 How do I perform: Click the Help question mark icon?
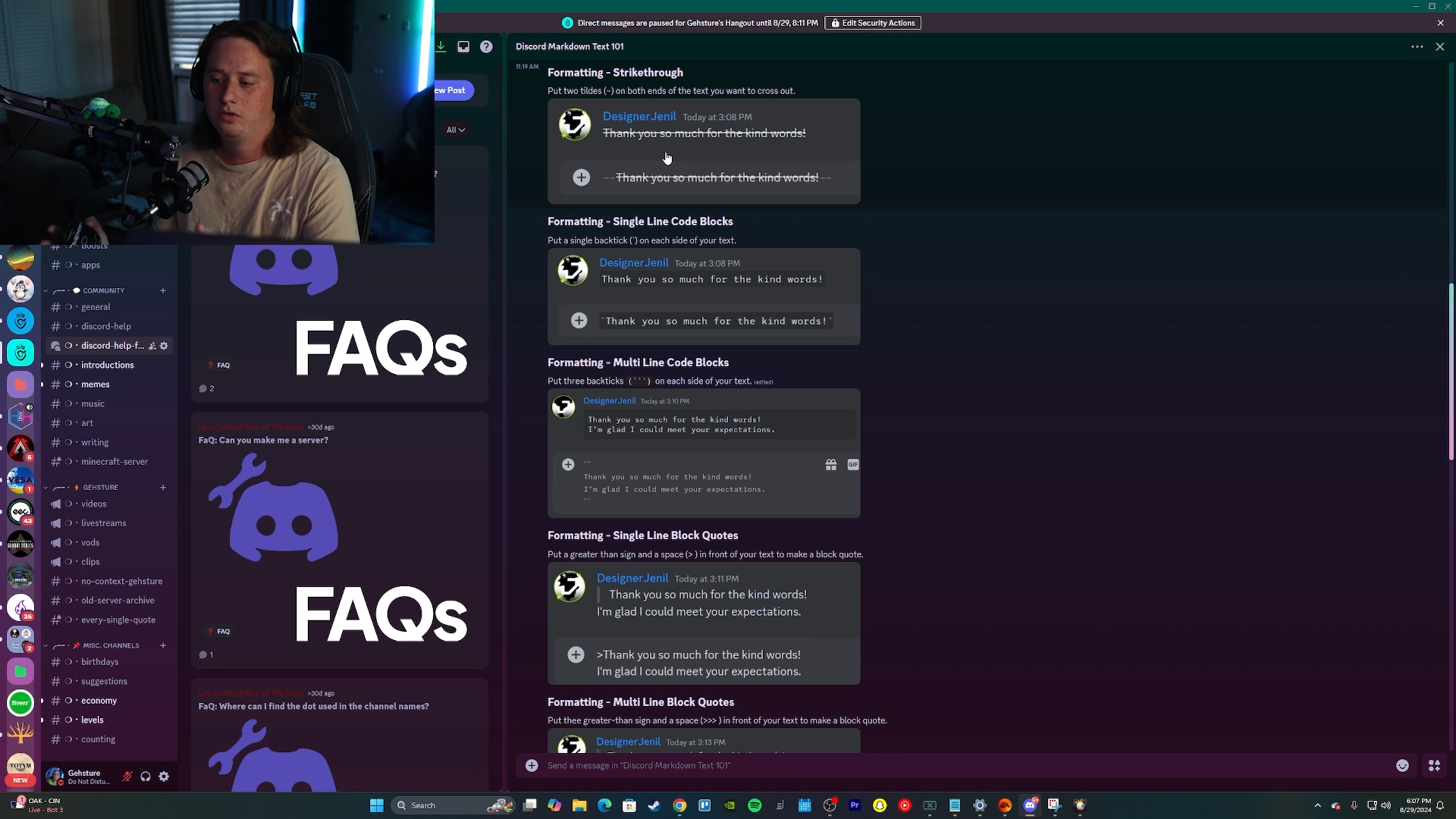[486, 47]
